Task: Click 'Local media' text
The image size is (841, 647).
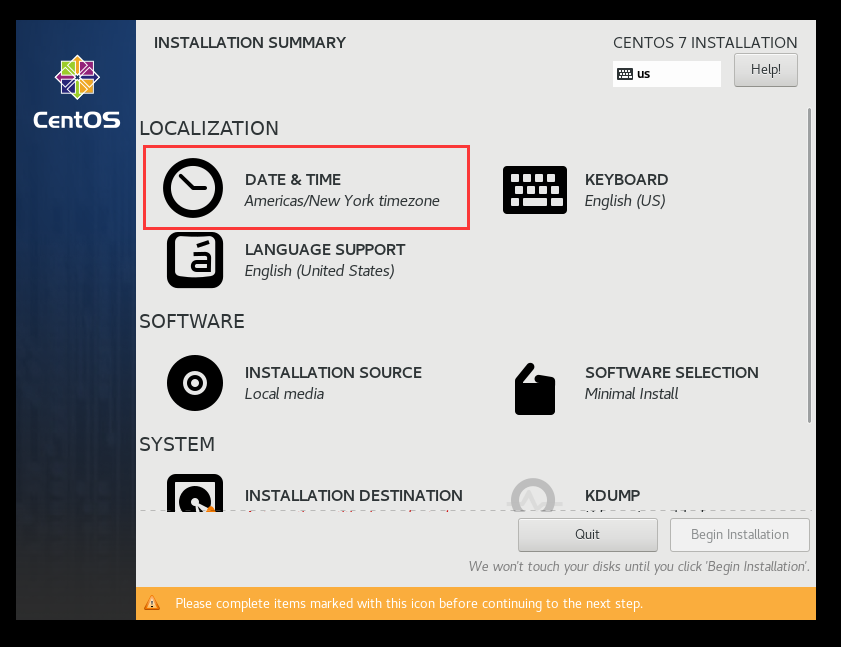Action: [284, 394]
